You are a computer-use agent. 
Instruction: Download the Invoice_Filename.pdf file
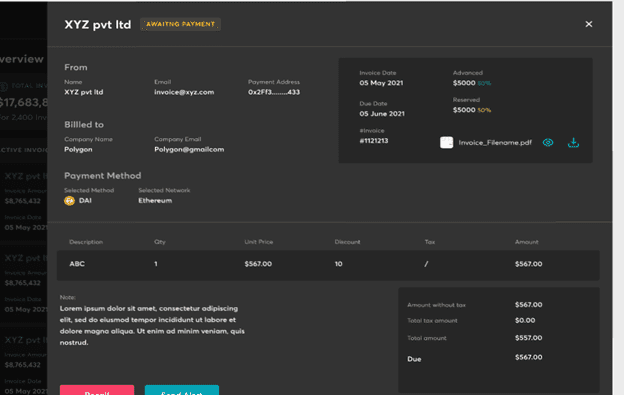tap(573, 142)
